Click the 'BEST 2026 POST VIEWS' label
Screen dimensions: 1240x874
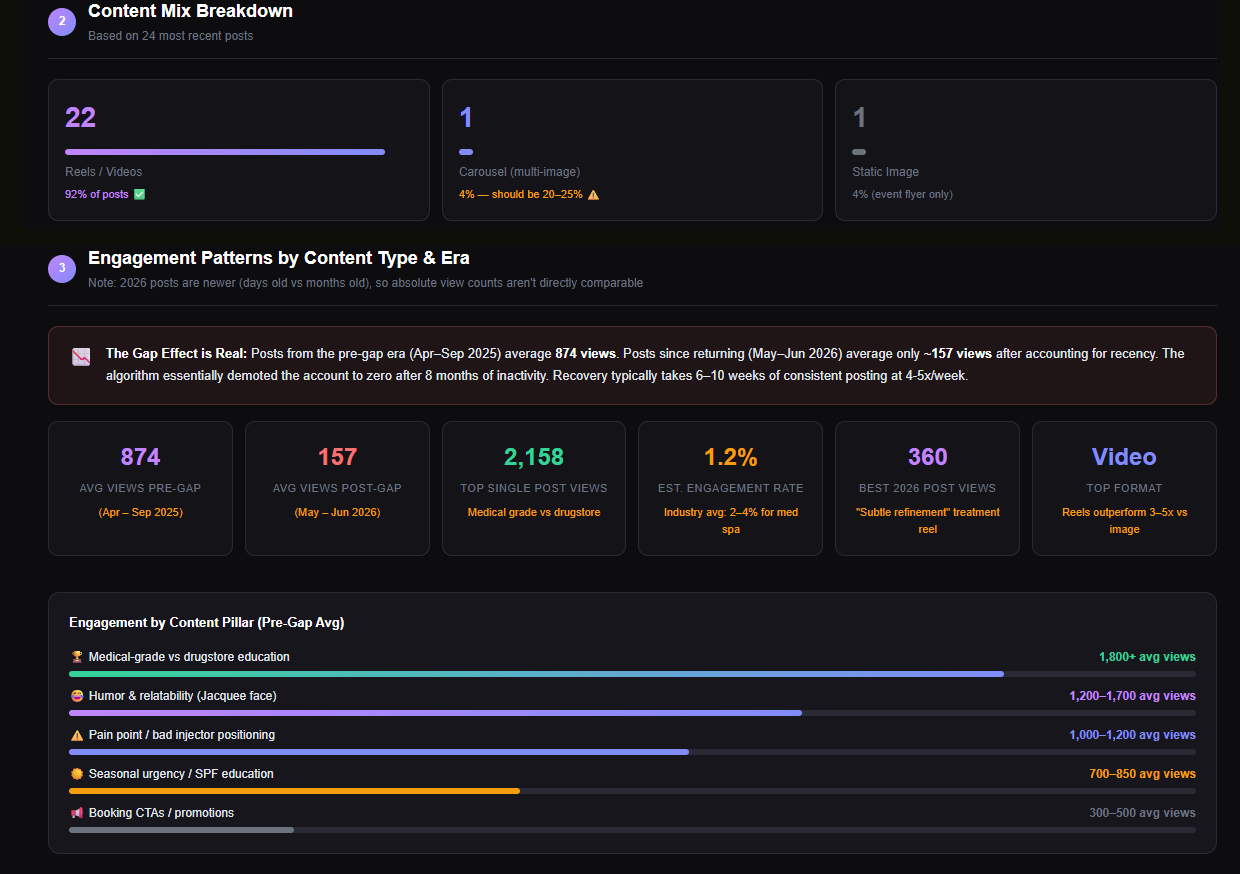point(927,488)
